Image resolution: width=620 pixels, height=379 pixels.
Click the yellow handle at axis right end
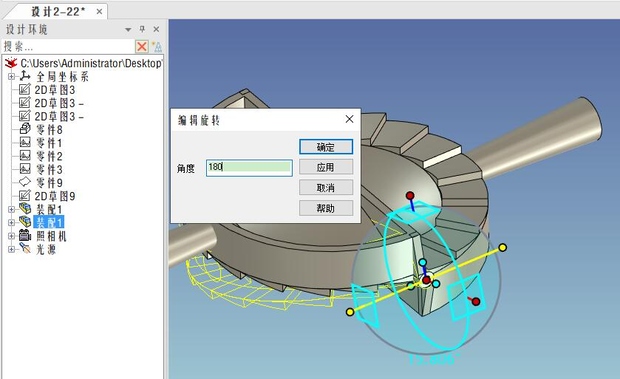[x=503, y=248]
